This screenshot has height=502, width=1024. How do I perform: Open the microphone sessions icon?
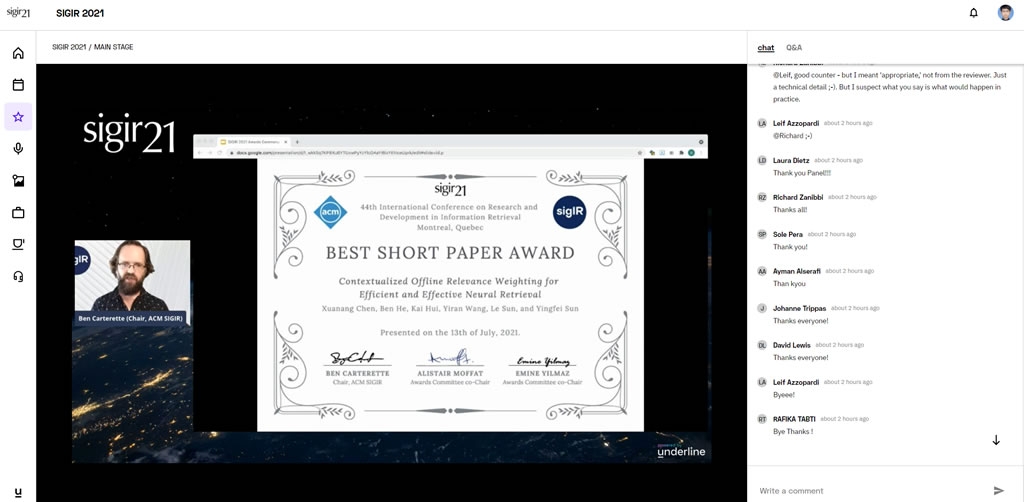coord(18,149)
